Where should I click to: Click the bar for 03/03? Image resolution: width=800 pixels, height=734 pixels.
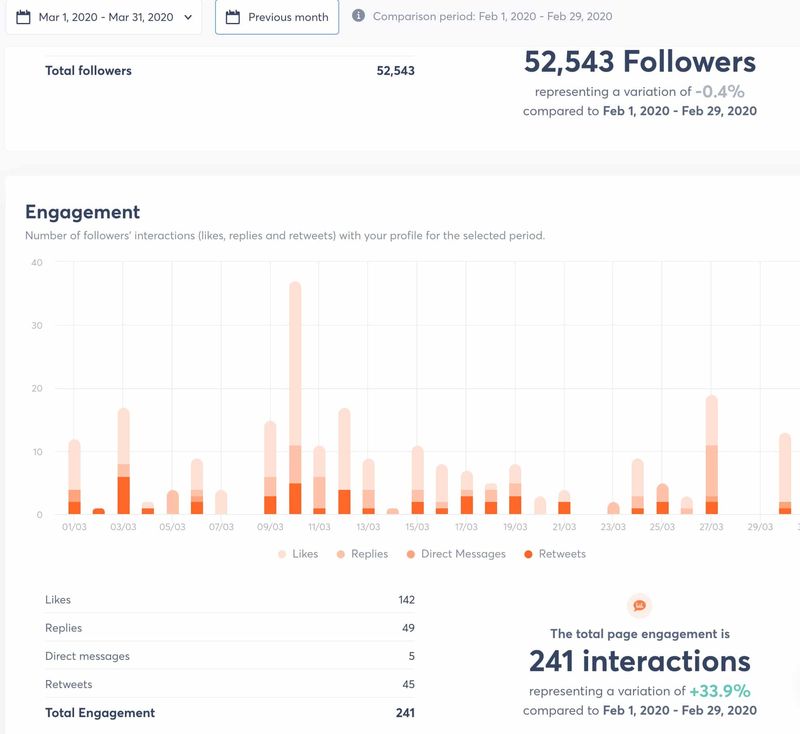coord(123,461)
